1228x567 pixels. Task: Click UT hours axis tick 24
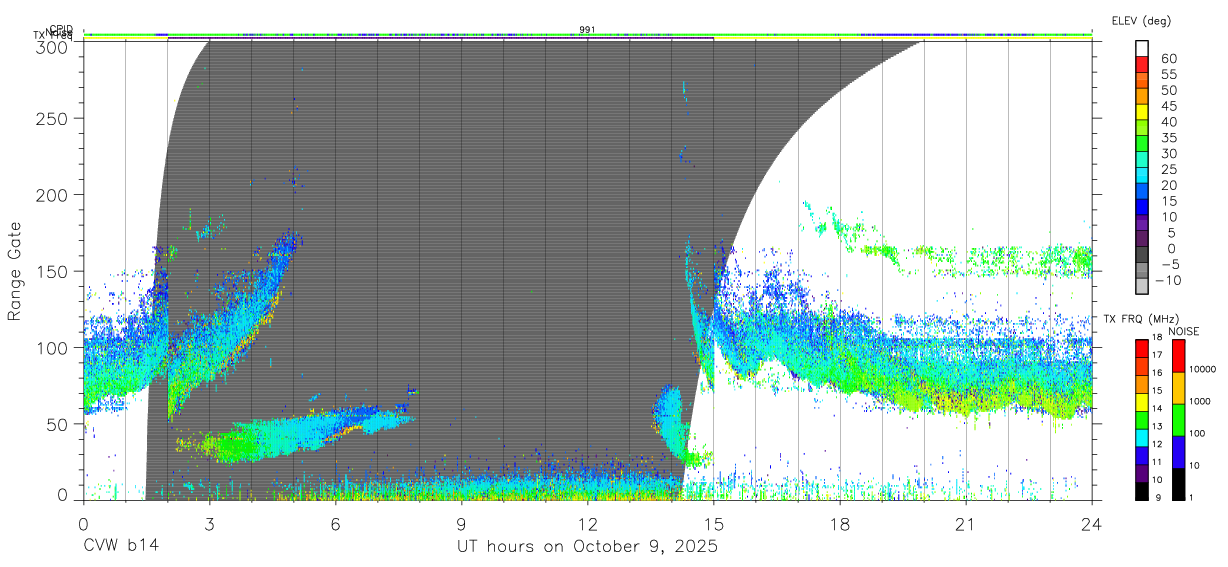[1091, 523]
